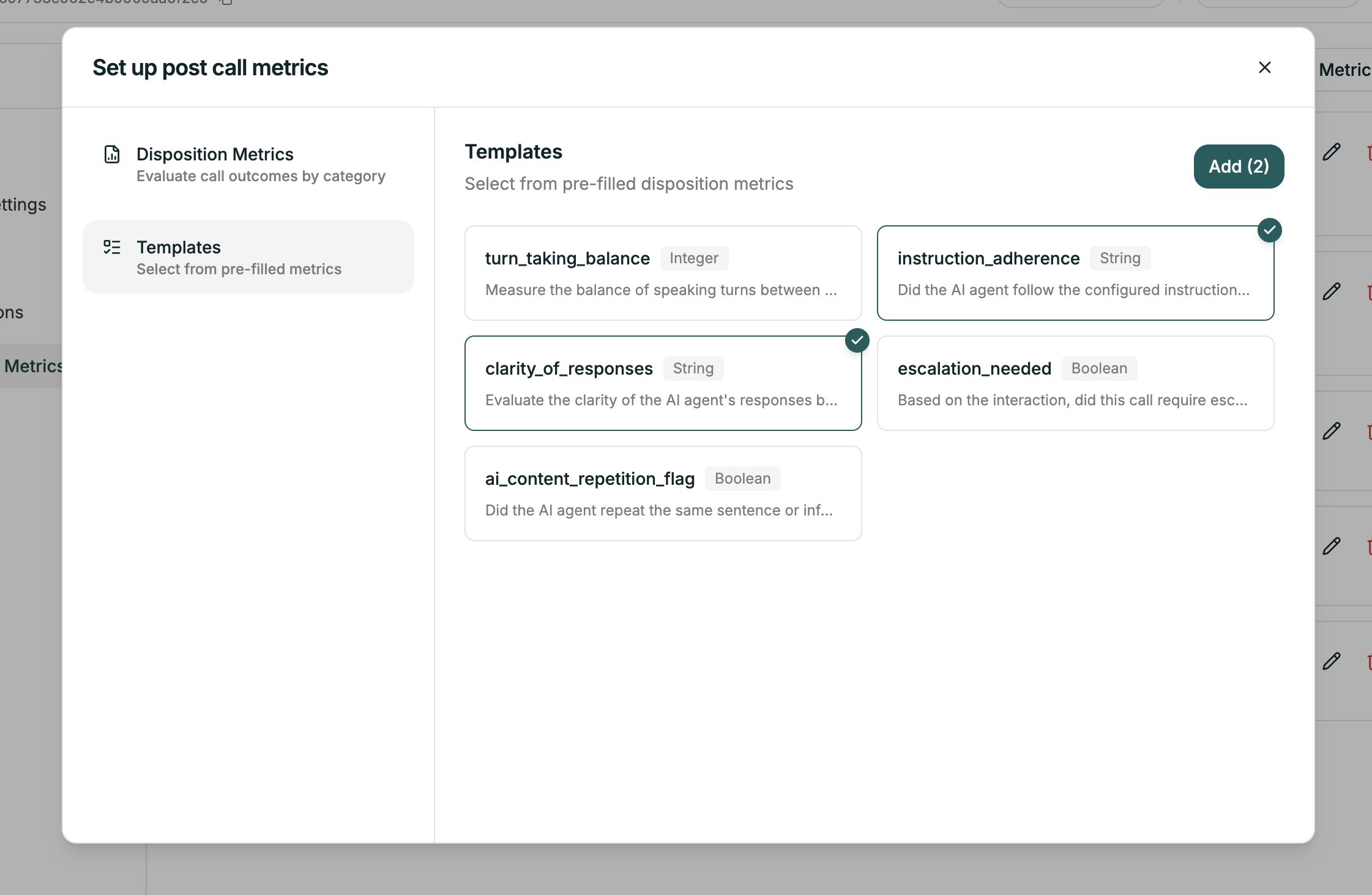Click the Templates checklist icon in the sidebar

(x=111, y=247)
